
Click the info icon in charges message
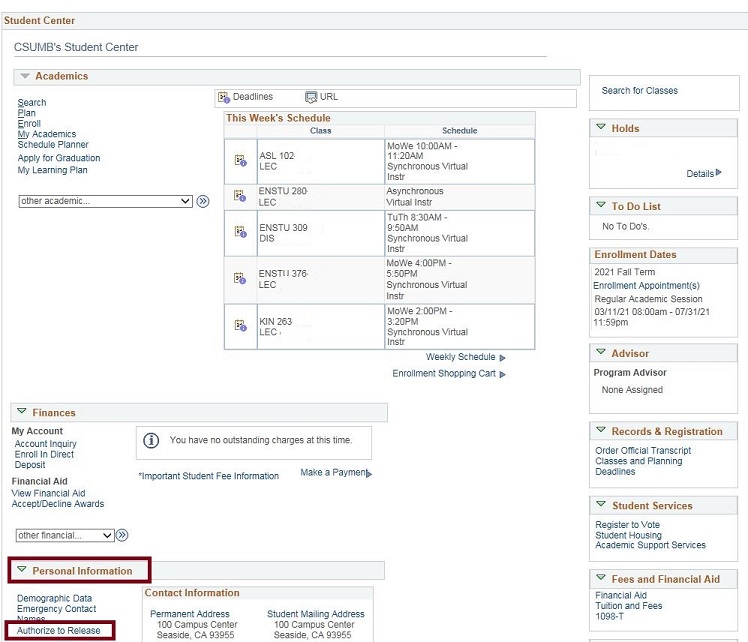point(151,440)
